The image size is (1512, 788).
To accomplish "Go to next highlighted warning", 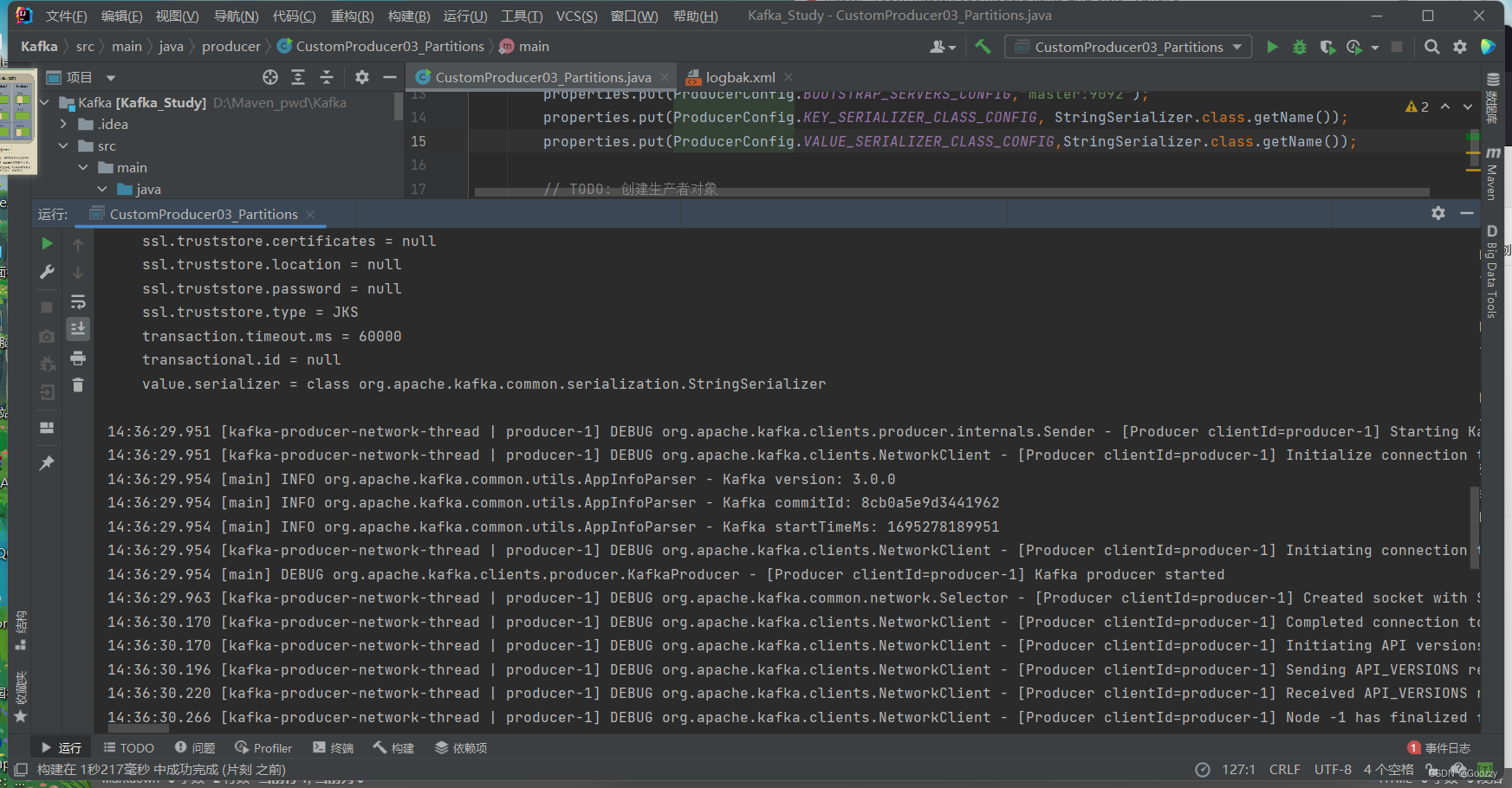I will point(1468,107).
